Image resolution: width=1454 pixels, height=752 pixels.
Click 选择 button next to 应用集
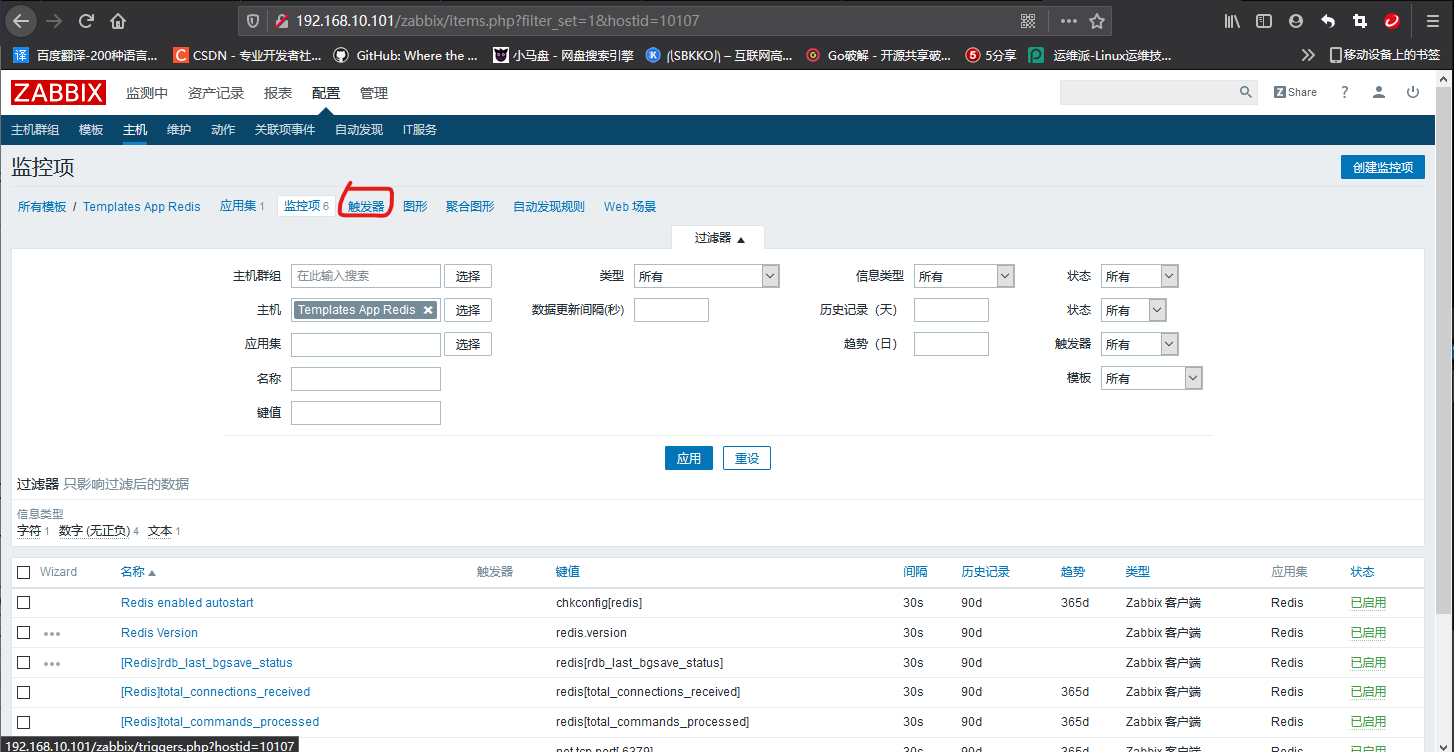point(468,344)
